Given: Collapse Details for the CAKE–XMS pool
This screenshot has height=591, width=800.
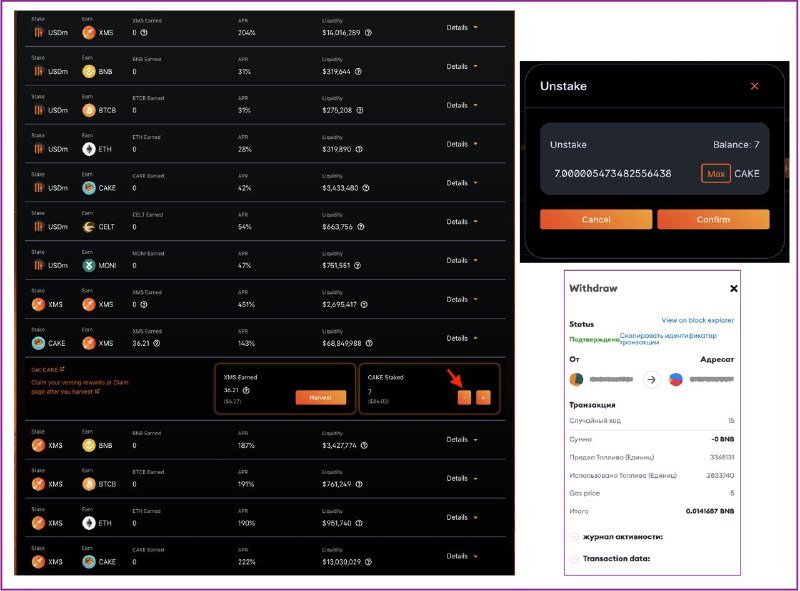Looking at the screenshot, I should [x=461, y=338].
